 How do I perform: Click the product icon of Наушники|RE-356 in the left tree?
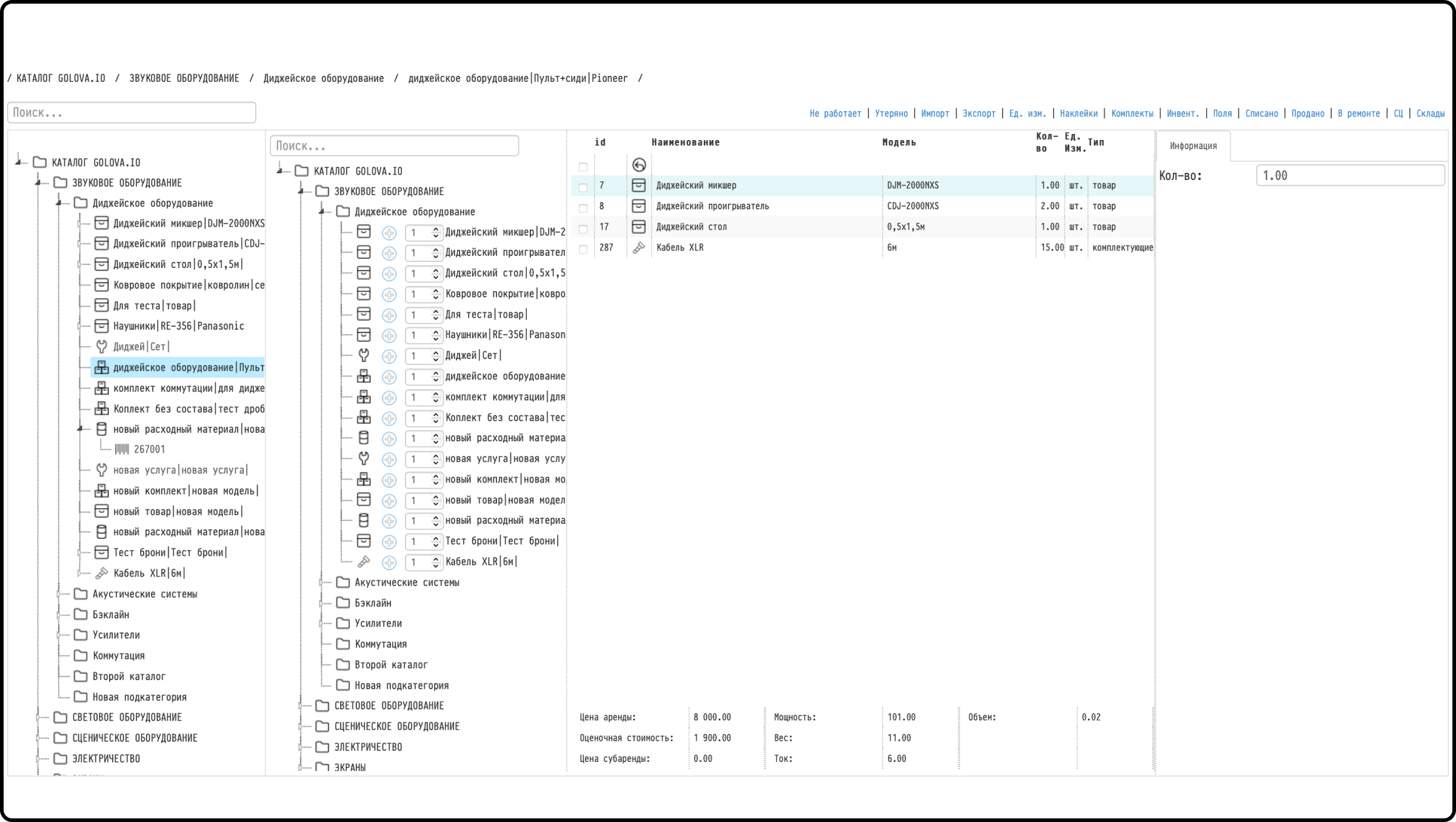(x=102, y=326)
